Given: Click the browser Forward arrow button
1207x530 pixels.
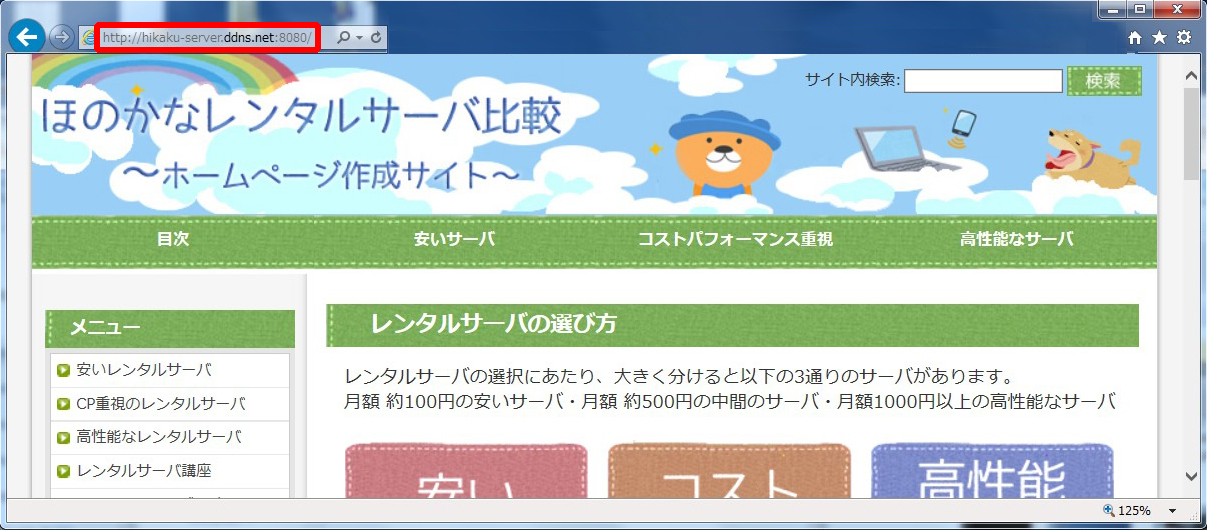Looking at the screenshot, I should [61, 37].
